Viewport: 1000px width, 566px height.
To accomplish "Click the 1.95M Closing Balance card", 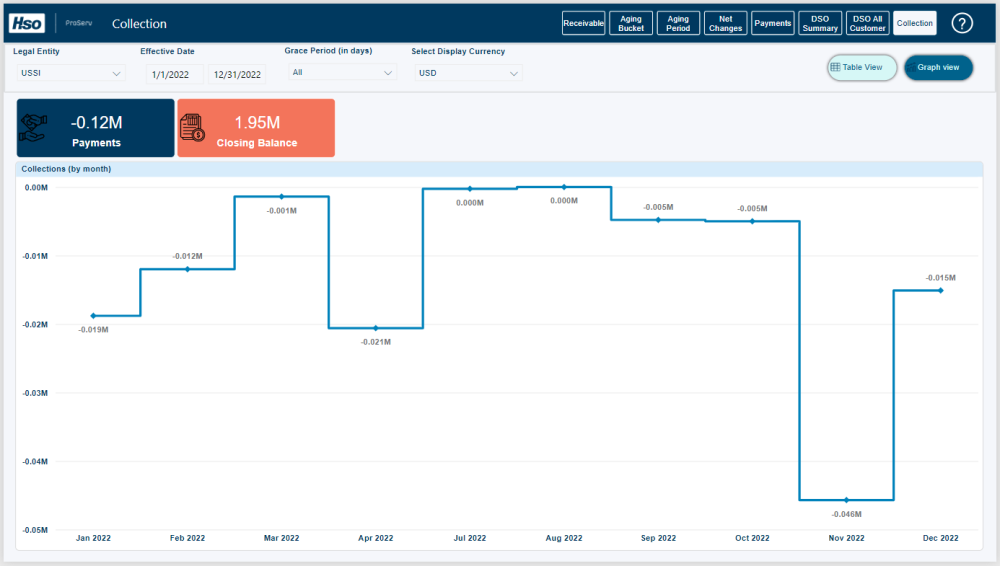I will click(256, 128).
